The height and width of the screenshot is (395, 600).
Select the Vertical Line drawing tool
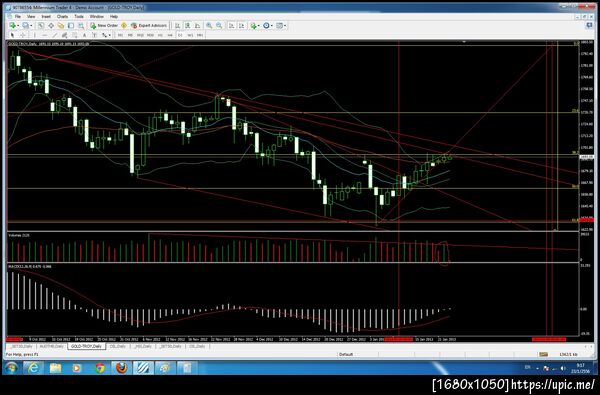tap(34, 35)
